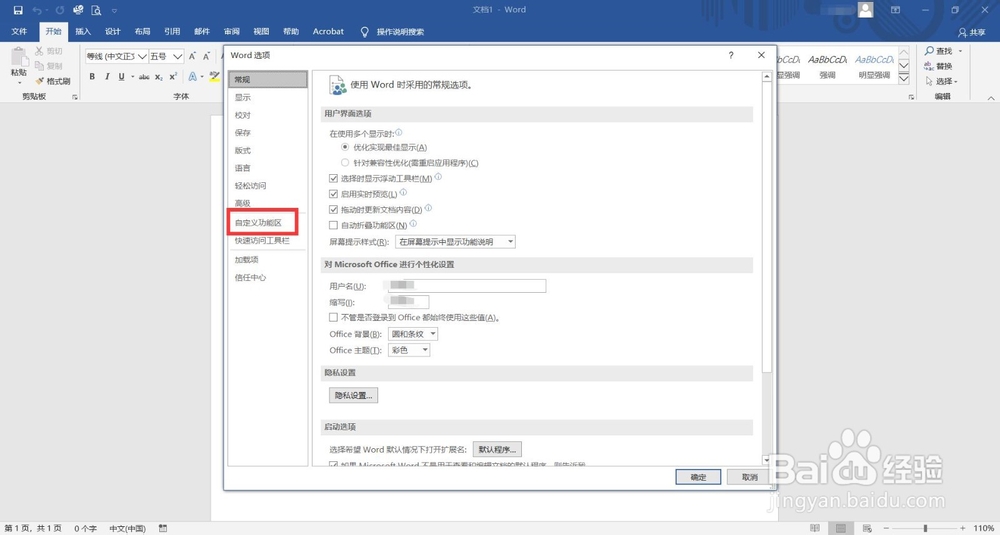Click the Undo arrow in the title bar
The image size is (1000, 535).
(36, 10)
